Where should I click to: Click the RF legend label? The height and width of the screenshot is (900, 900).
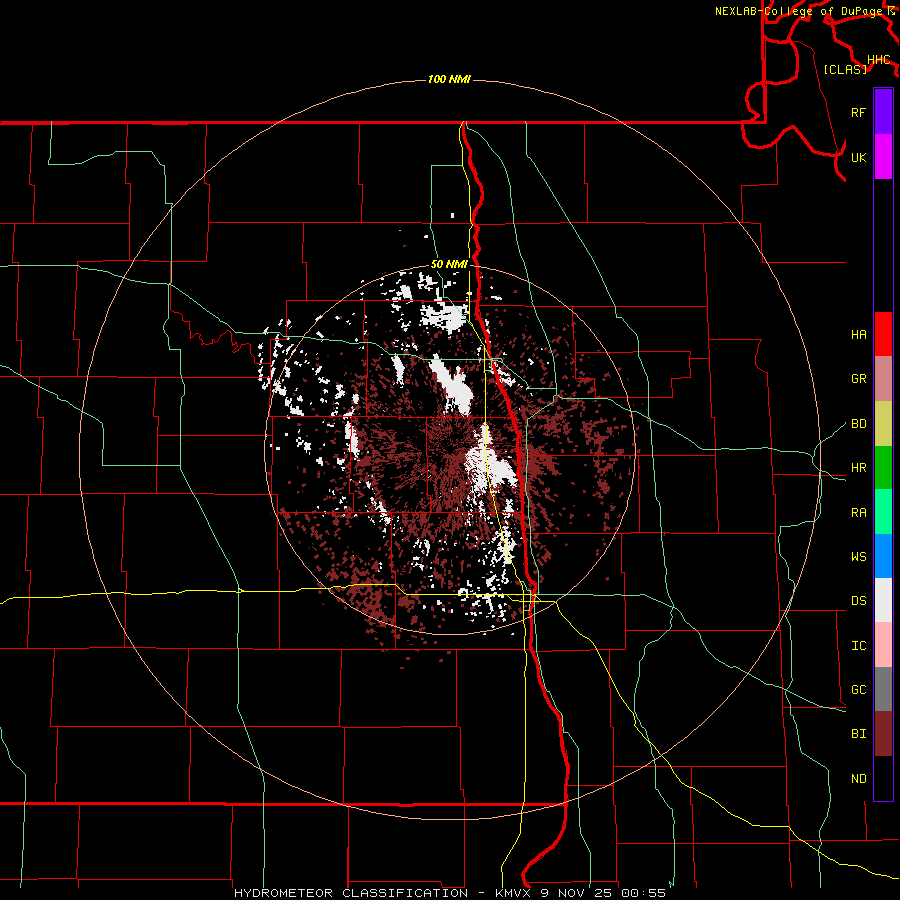pos(858,112)
